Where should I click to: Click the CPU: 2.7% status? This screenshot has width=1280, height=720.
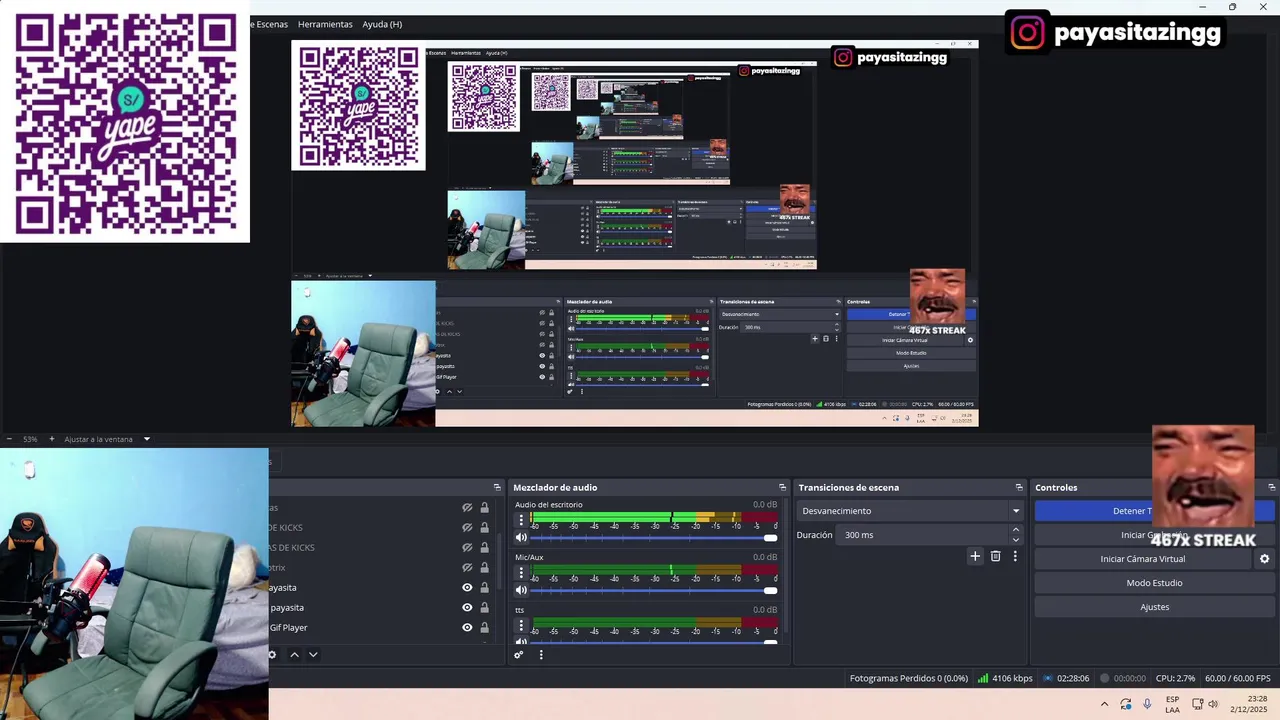pos(1175,678)
